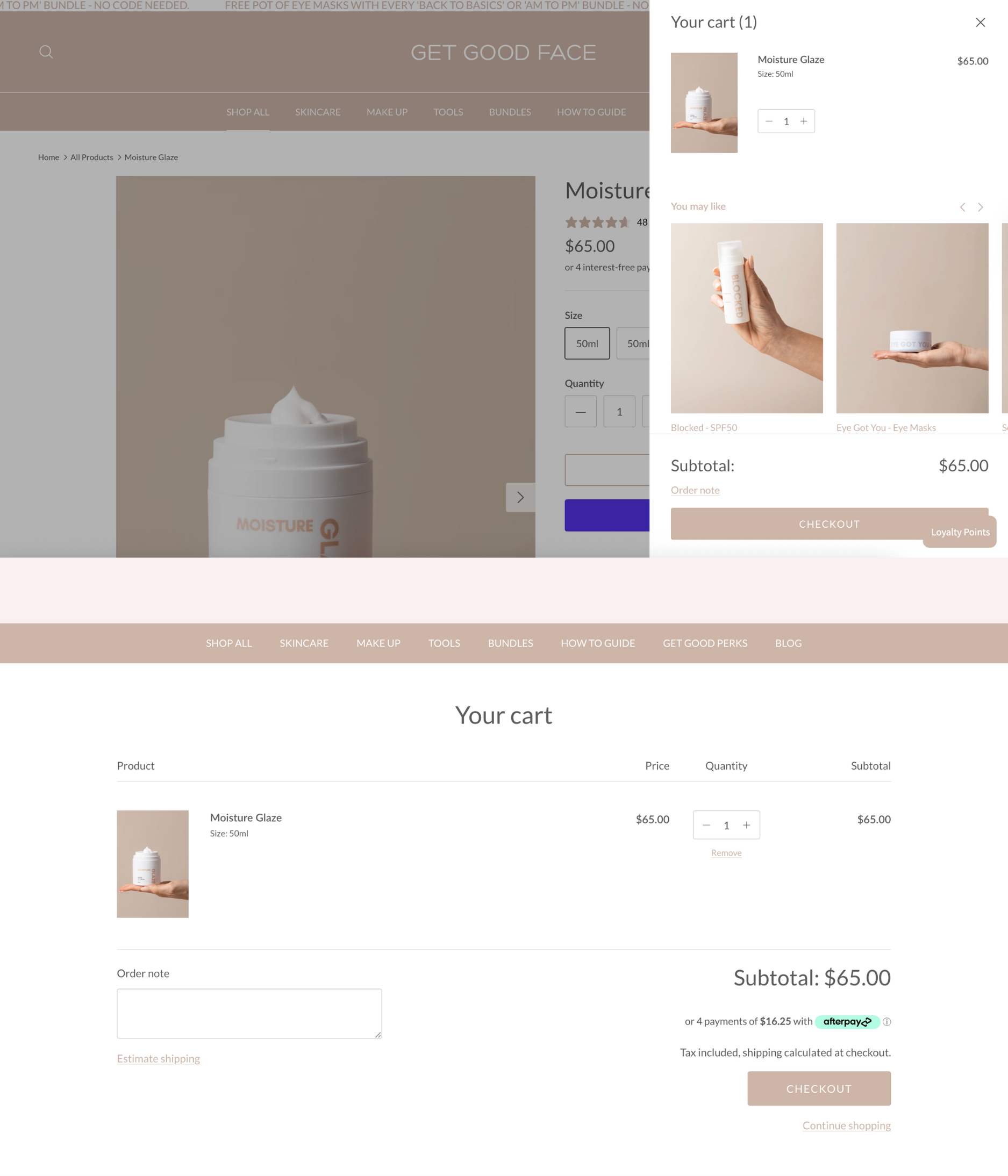
Task: Open Eye Got You - Eye Masks image
Action: coord(913,318)
